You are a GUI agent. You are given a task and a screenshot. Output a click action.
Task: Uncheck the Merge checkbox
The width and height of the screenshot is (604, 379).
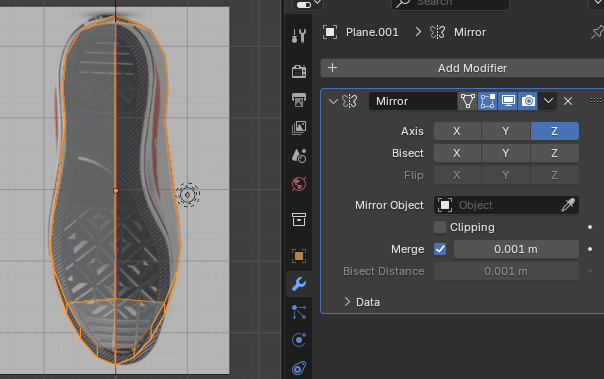440,249
